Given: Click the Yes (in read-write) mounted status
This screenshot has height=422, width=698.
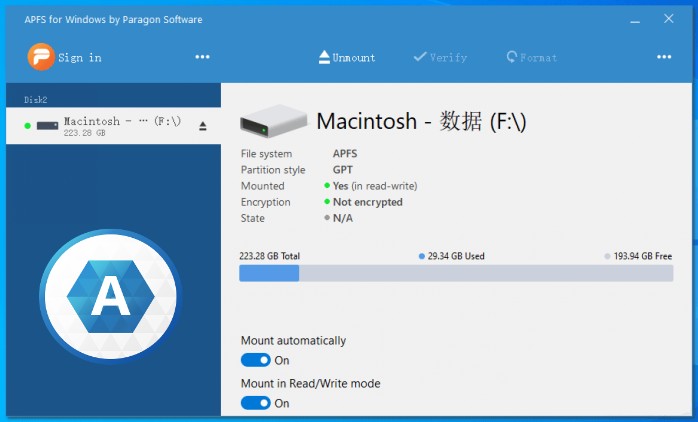Looking at the screenshot, I should 375,186.
